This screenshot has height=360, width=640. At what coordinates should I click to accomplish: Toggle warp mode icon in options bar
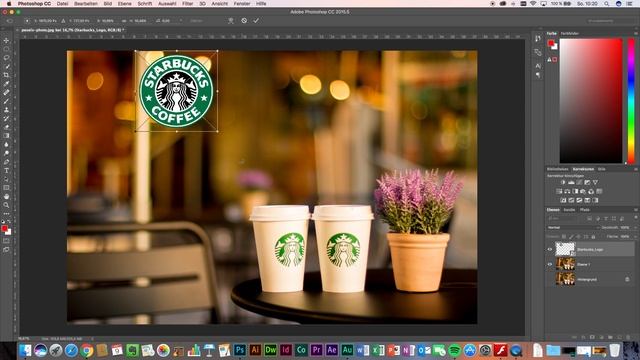pyautogui.click(x=231, y=20)
